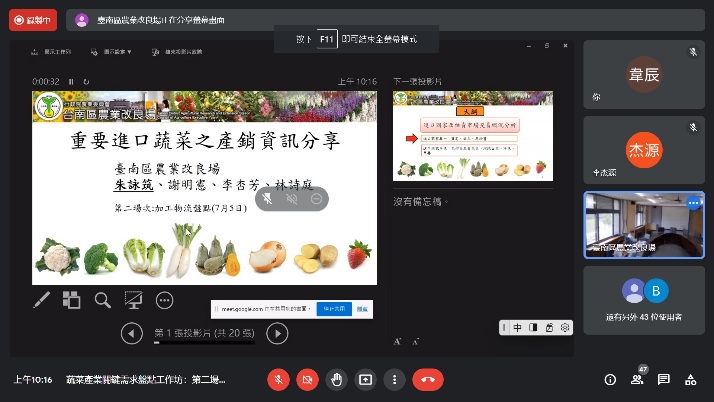Click the see all slides icon
Image resolution: width=714 pixels, height=402 pixels.
71,299
